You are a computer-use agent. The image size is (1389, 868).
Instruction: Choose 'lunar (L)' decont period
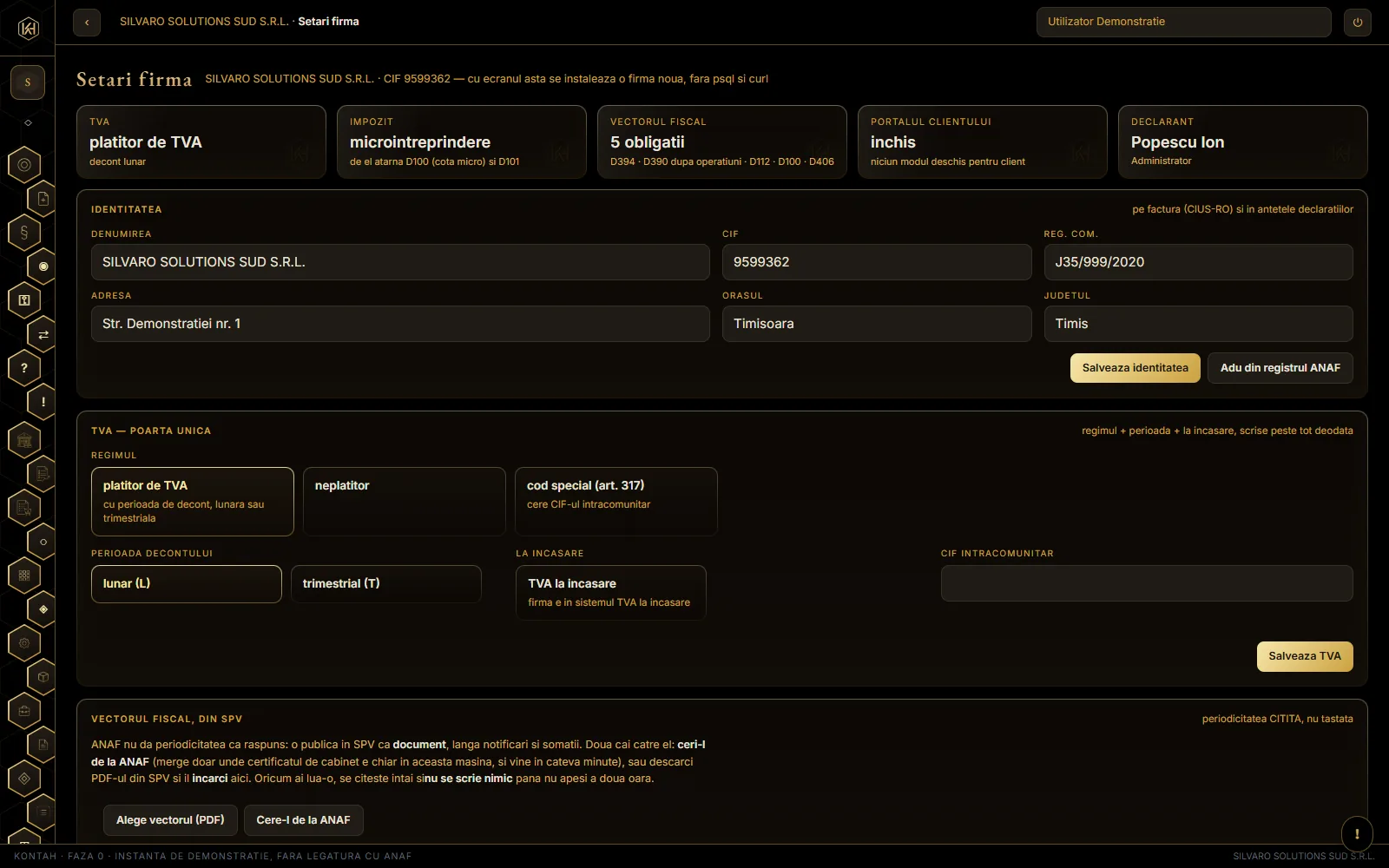[x=187, y=584]
